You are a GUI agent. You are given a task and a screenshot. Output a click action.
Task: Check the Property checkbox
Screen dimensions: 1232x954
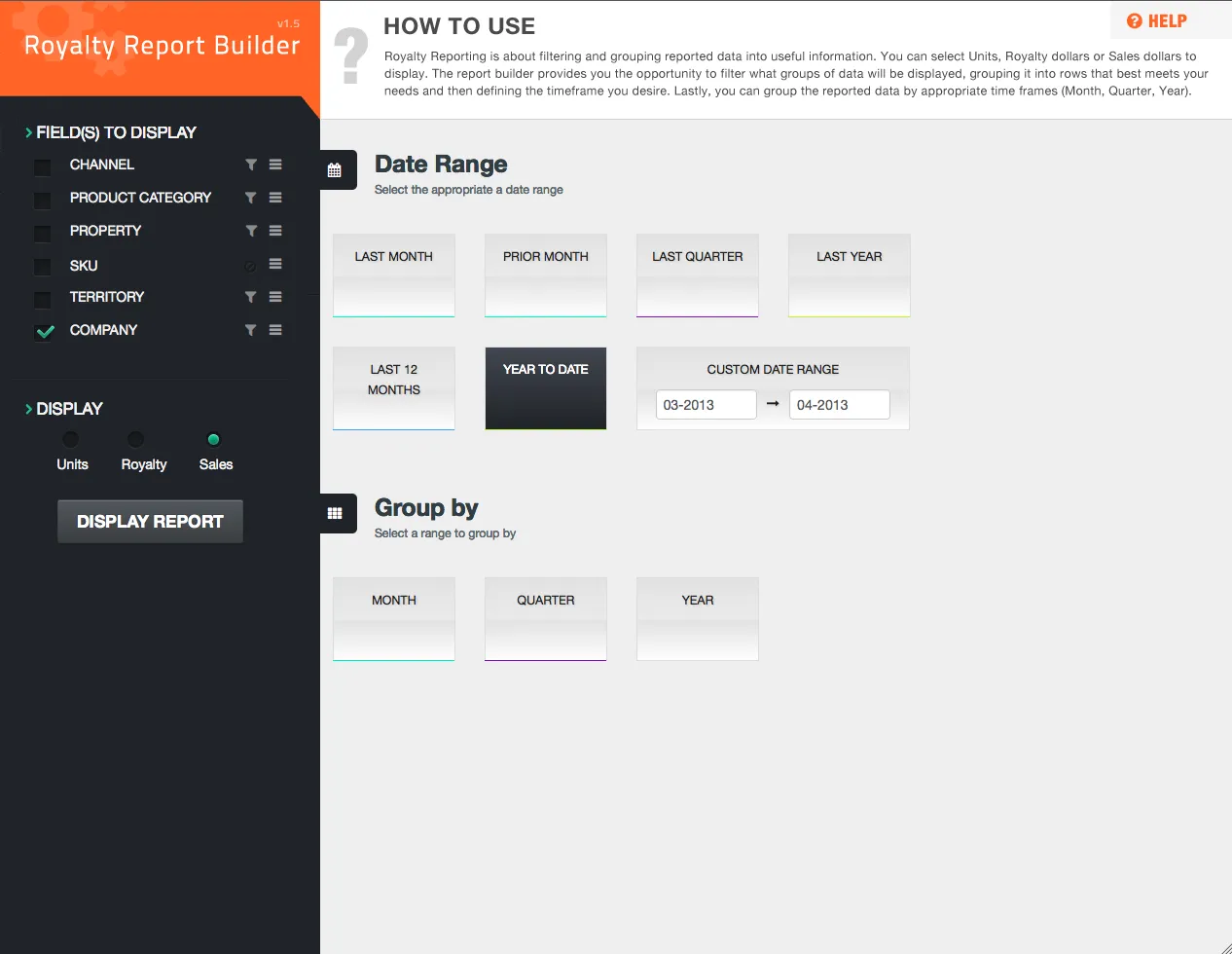tap(43, 233)
